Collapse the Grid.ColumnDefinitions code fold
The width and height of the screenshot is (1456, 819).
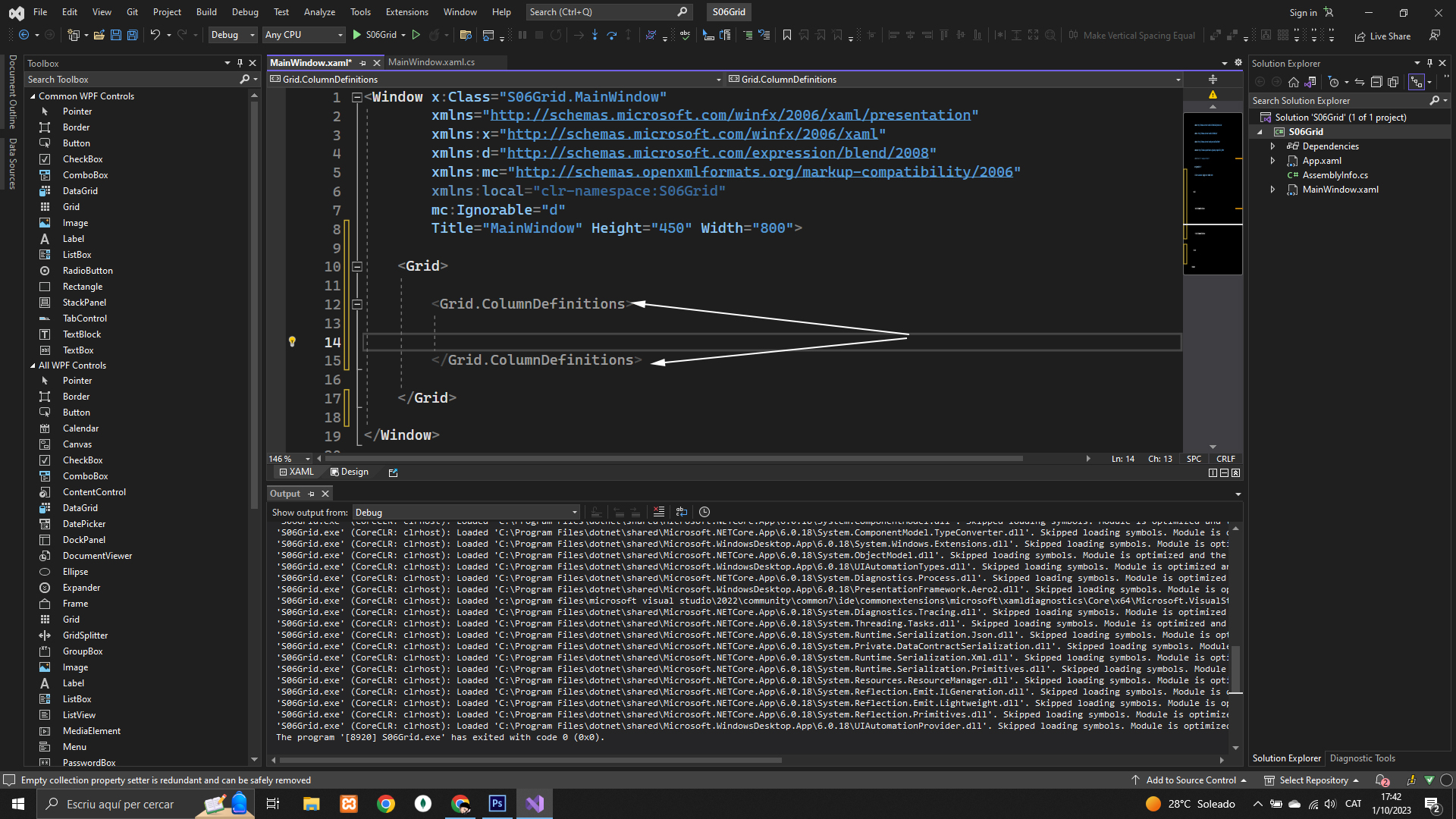[x=356, y=304]
